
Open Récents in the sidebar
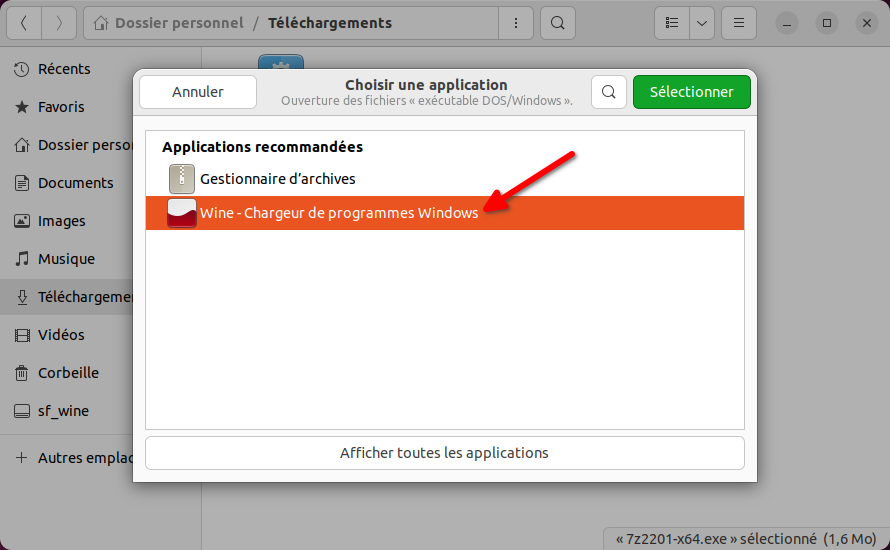click(67, 69)
